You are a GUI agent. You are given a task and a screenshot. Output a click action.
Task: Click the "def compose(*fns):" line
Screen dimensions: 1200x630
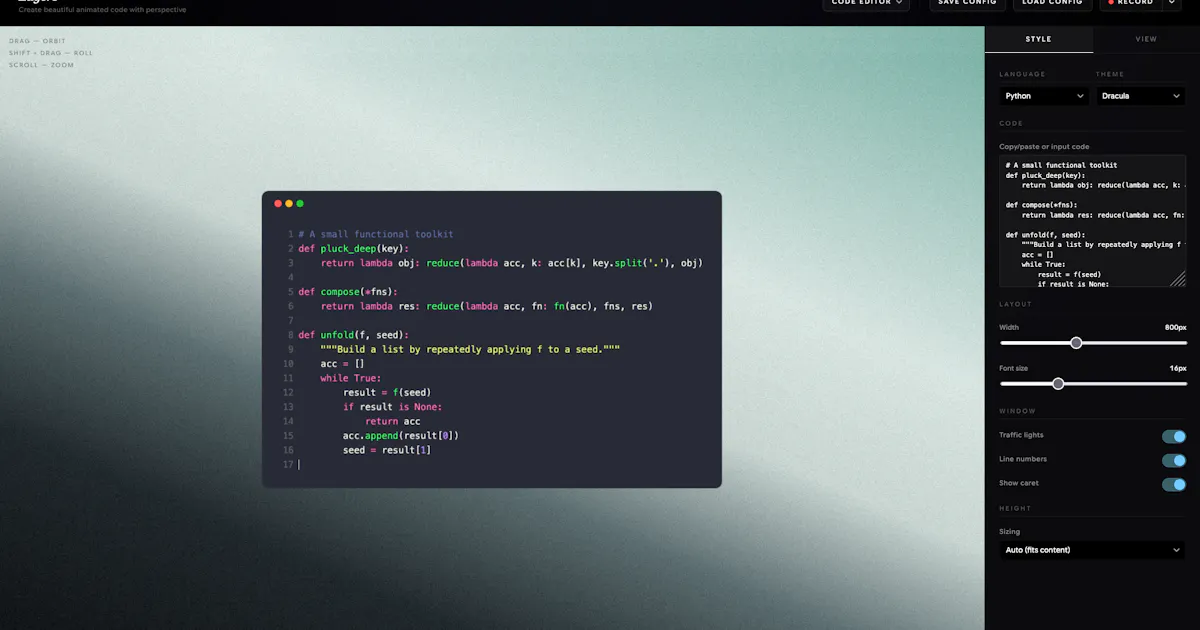coord(348,292)
